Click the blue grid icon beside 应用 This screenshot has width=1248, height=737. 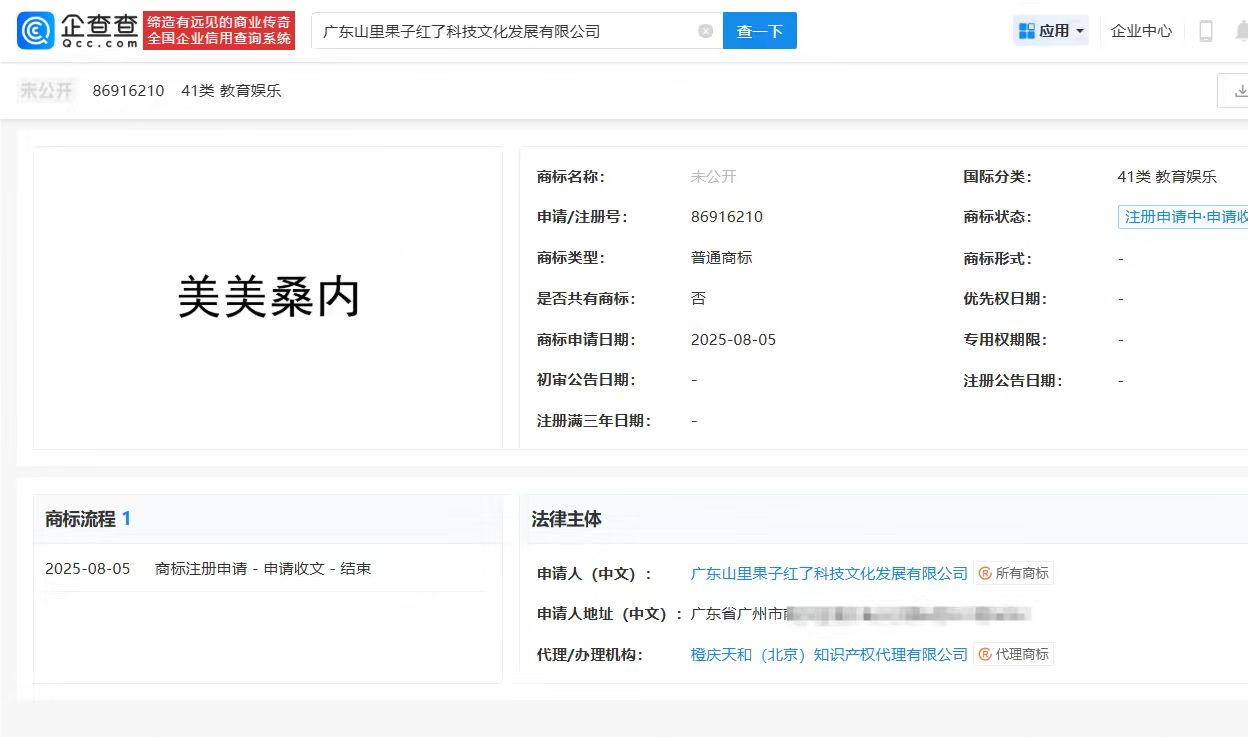coord(1026,31)
